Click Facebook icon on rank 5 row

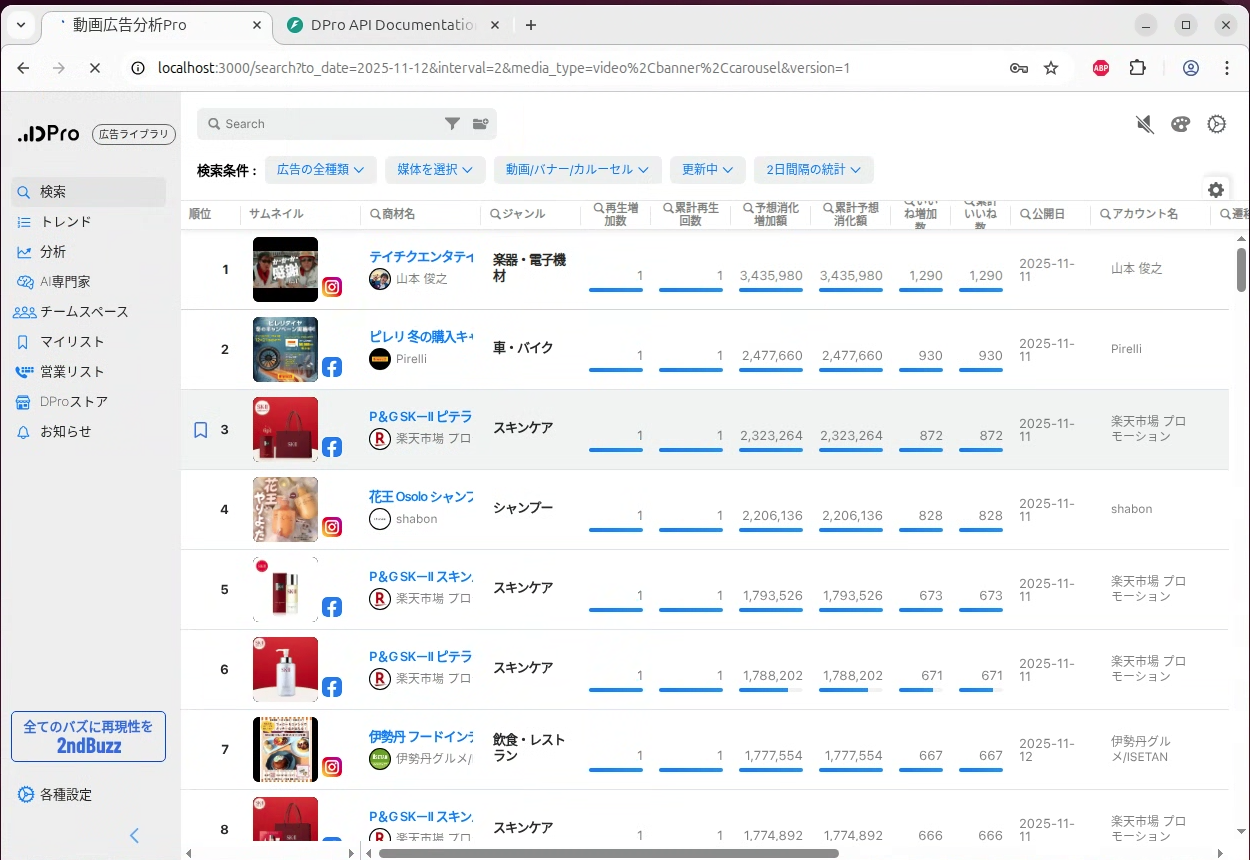point(332,607)
